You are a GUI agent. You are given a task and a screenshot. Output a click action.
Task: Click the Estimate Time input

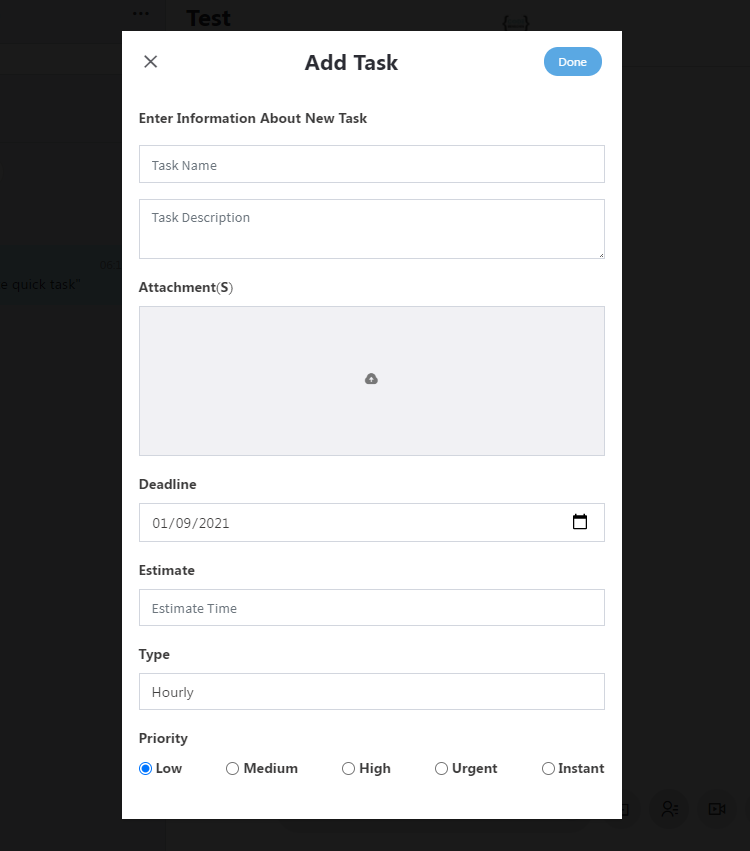372,607
